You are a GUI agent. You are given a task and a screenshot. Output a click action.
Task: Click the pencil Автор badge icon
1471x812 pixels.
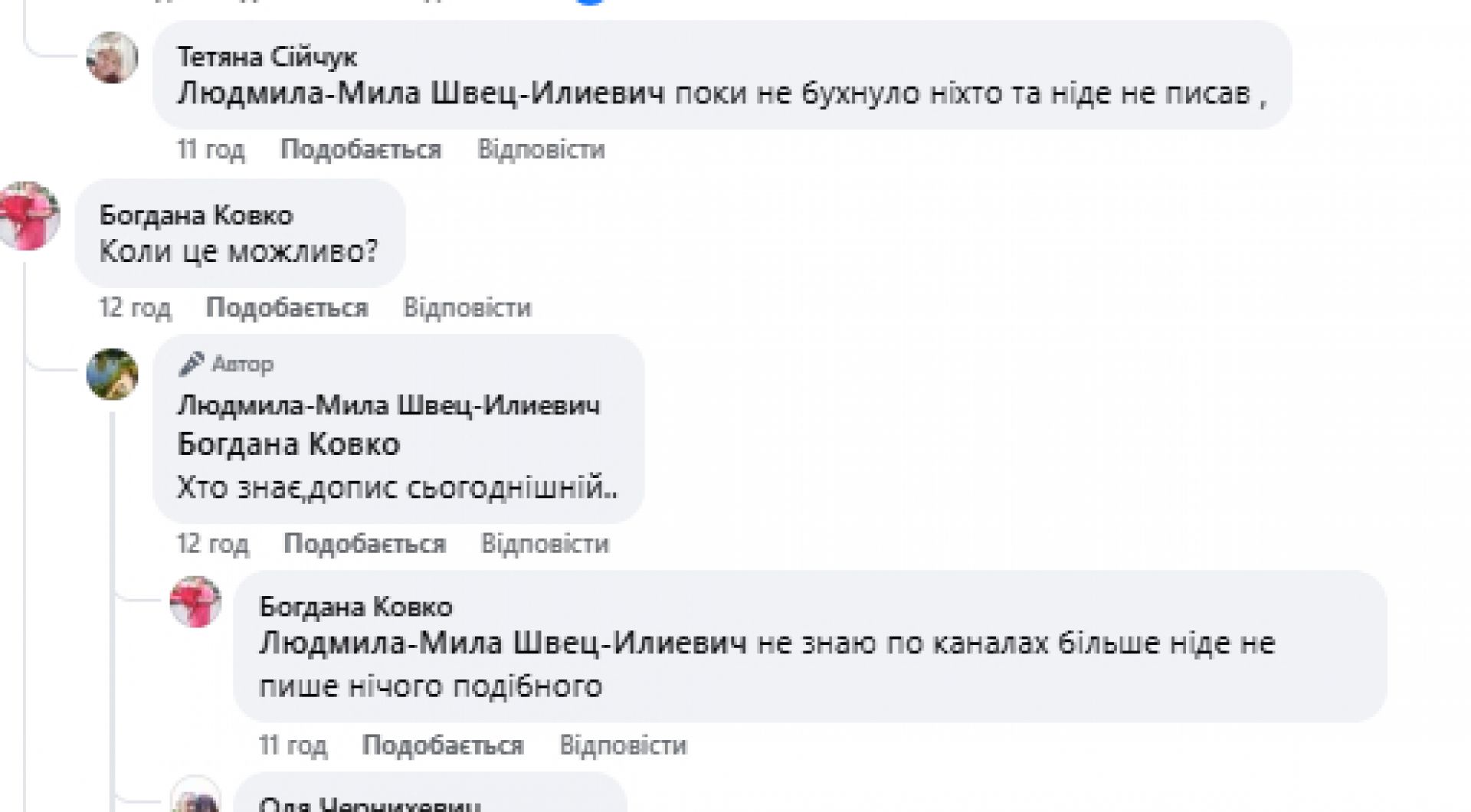tap(191, 364)
